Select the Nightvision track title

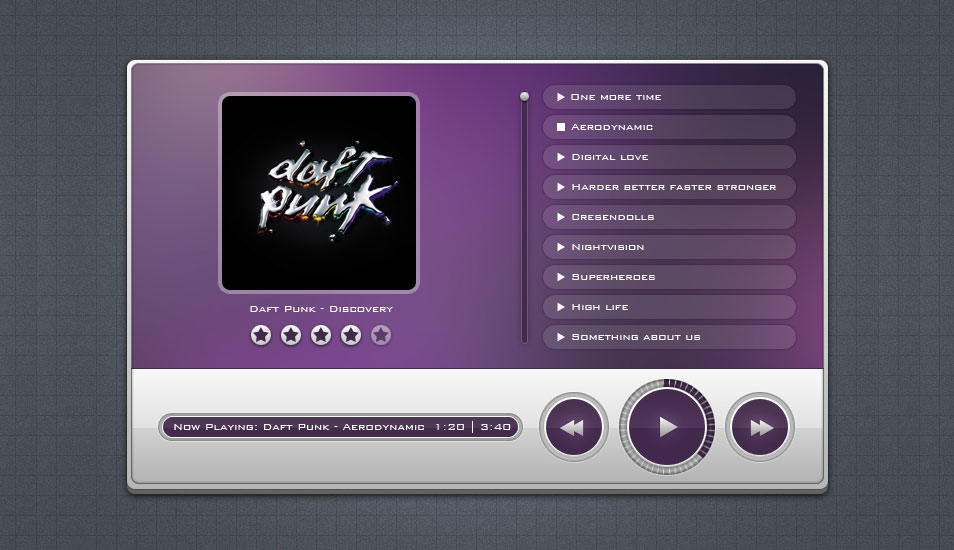click(607, 247)
